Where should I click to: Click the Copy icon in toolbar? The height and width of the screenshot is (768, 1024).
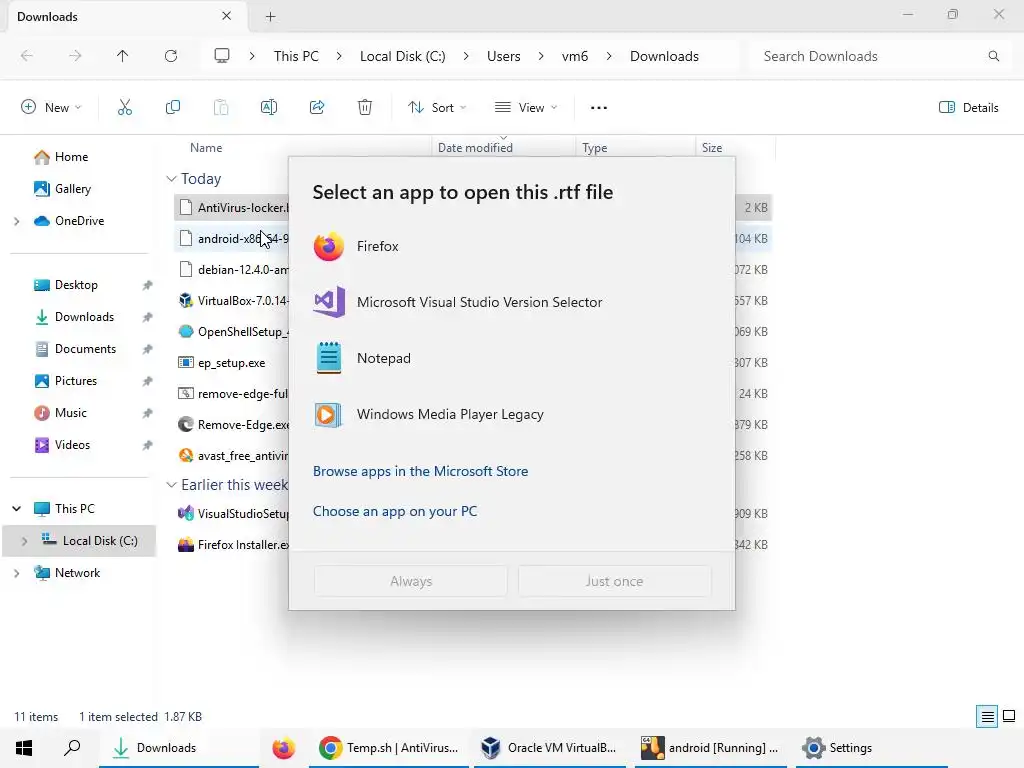(173, 108)
